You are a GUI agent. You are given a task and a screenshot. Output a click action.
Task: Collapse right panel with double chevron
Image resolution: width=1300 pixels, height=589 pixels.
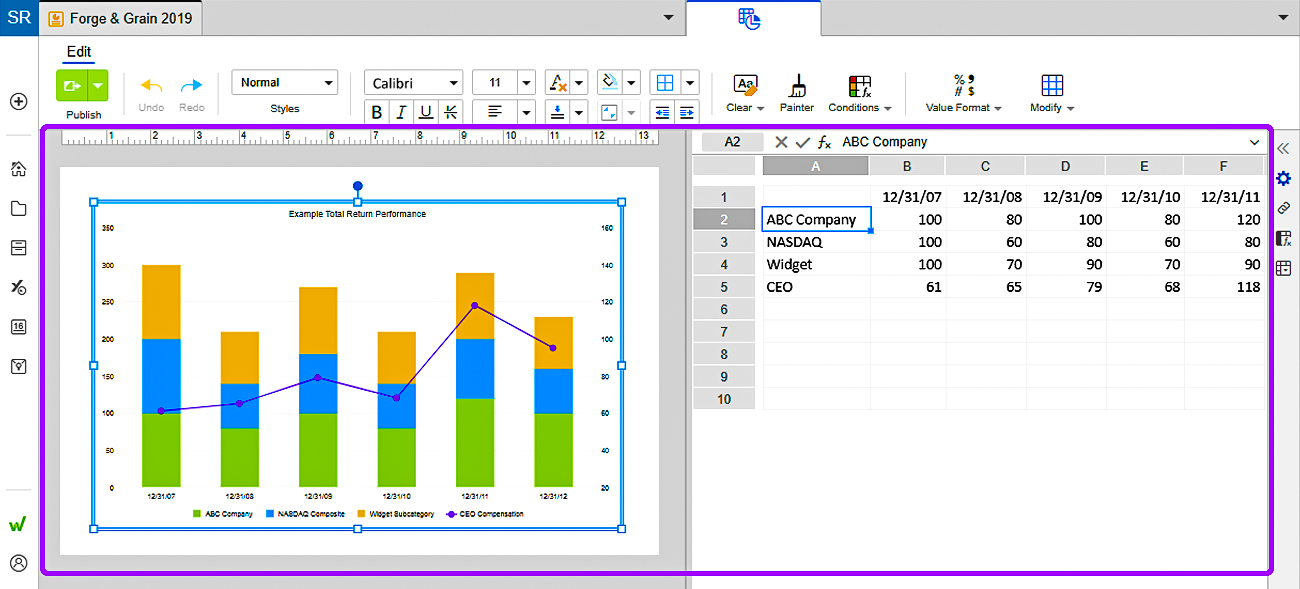[1284, 149]
